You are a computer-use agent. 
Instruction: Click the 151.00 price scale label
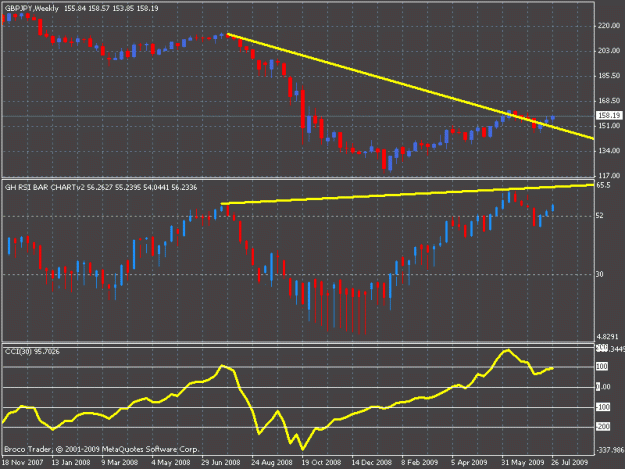click(x=609, y=126)
